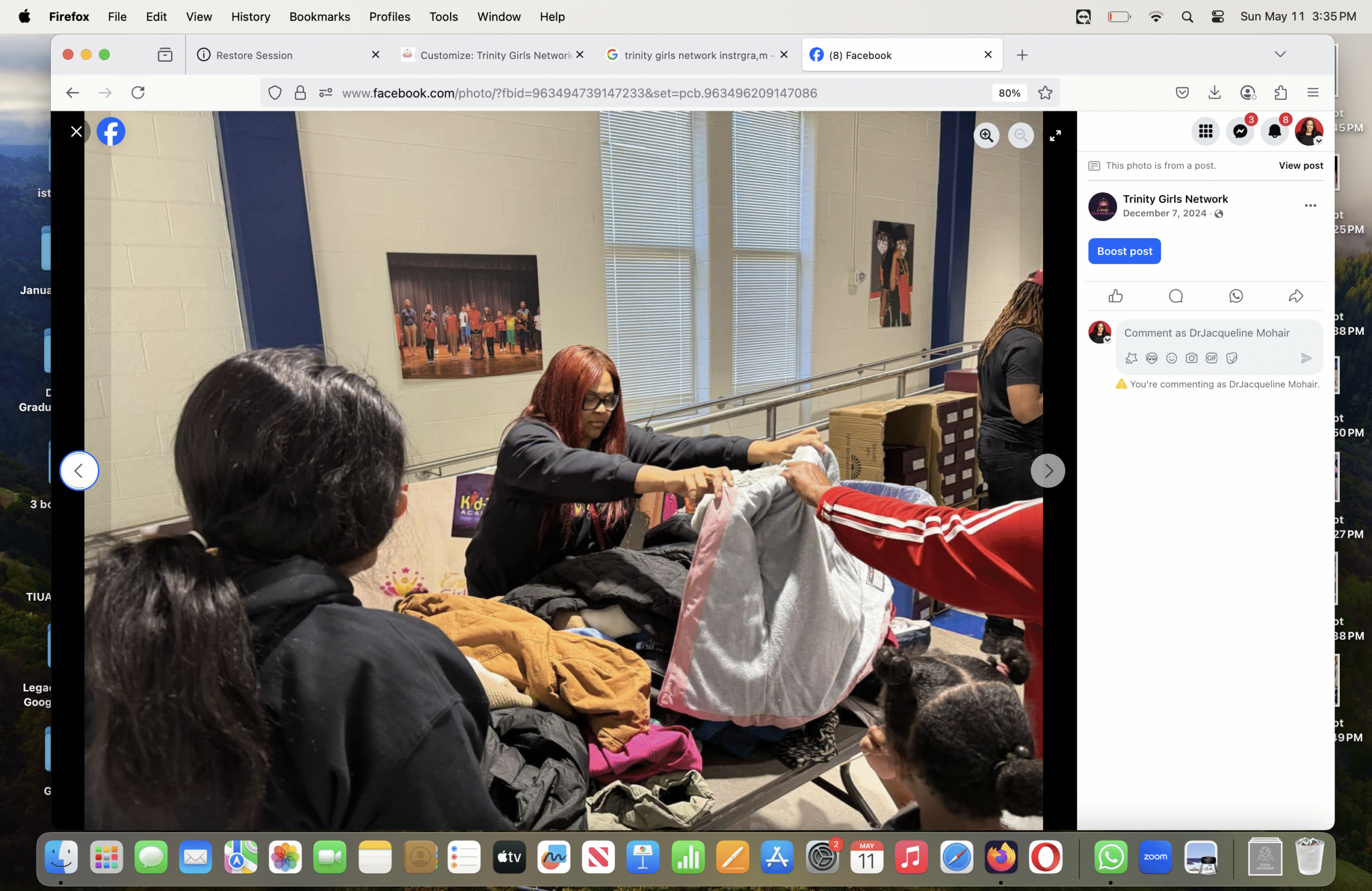Bookmark this page with star icon

coord(1045,93)
